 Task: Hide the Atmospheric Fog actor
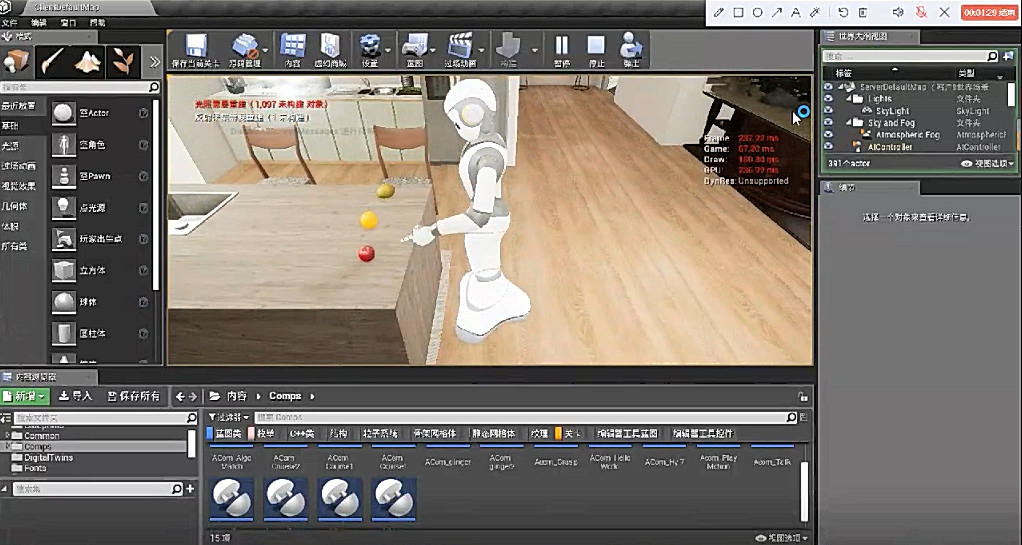click(x=828, y=135)
